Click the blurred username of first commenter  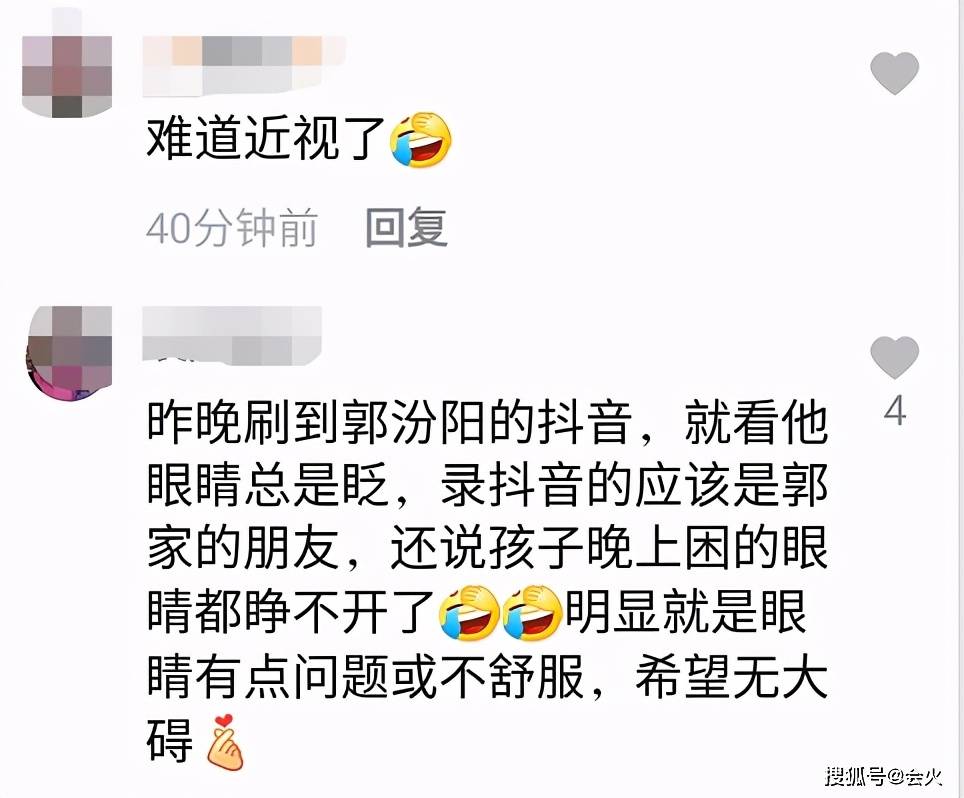243,66
